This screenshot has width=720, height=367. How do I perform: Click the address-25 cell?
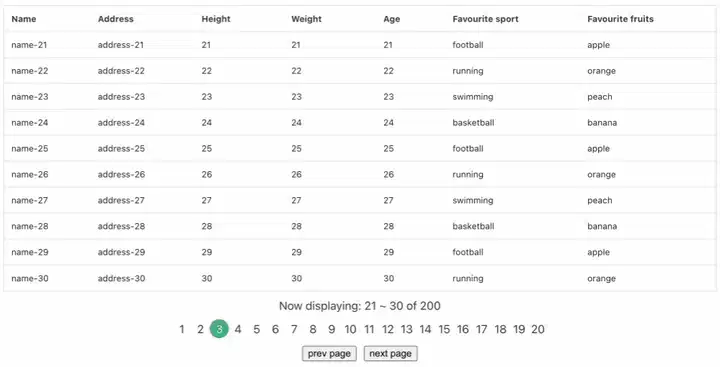click(121, 149)
